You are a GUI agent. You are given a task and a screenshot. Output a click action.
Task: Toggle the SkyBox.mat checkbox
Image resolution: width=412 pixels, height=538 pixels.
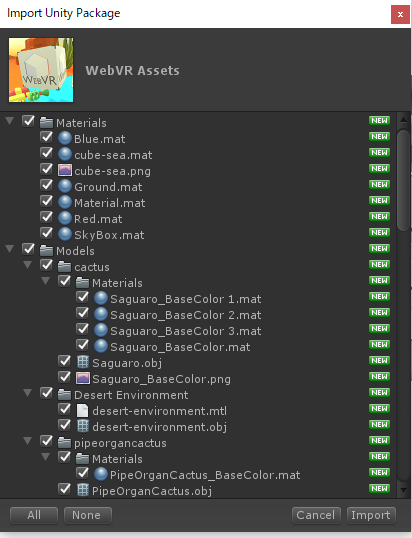[x=46, y=234]
